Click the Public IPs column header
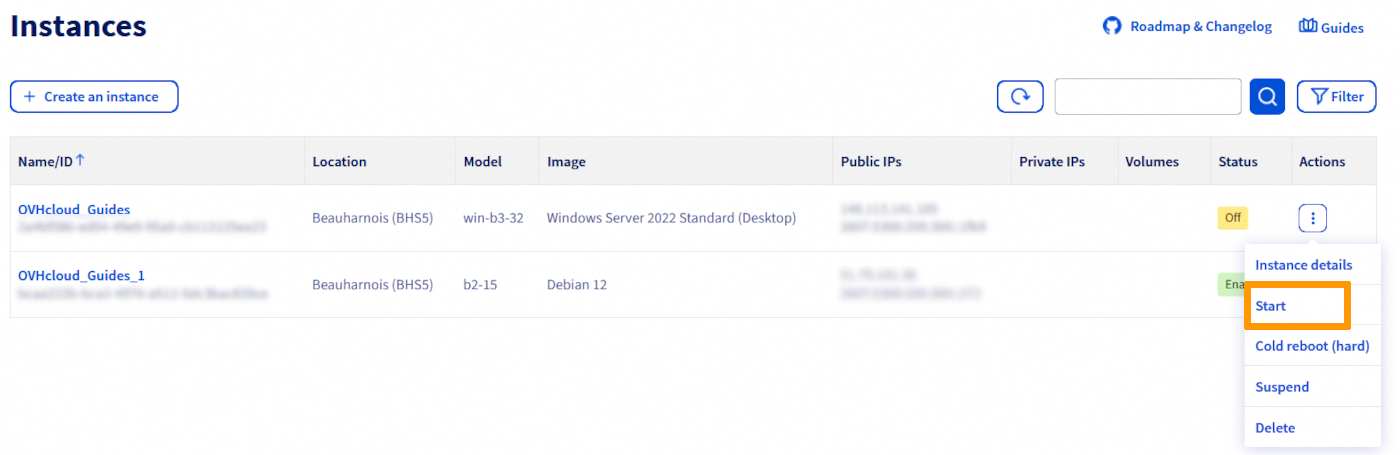 point(871,161)
